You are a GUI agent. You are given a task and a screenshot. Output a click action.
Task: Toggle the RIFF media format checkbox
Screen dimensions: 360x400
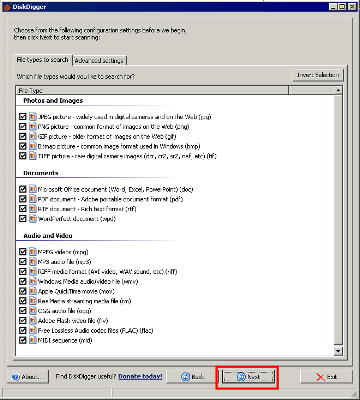pyautogui.click(x=22, y=271)
